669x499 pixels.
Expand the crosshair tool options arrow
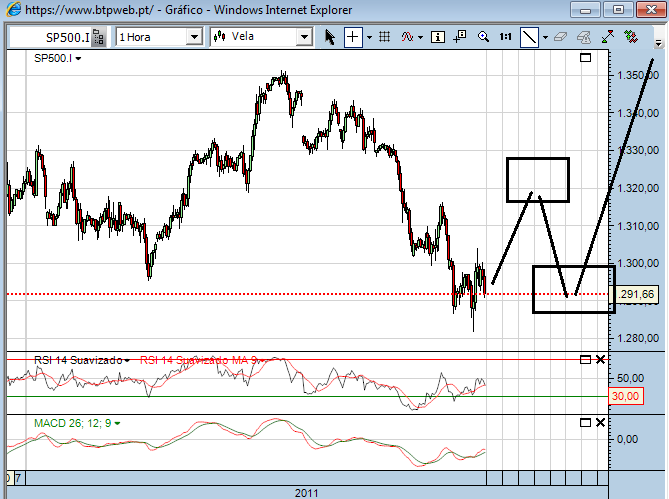pyautogui.click(x=369, y=38)
